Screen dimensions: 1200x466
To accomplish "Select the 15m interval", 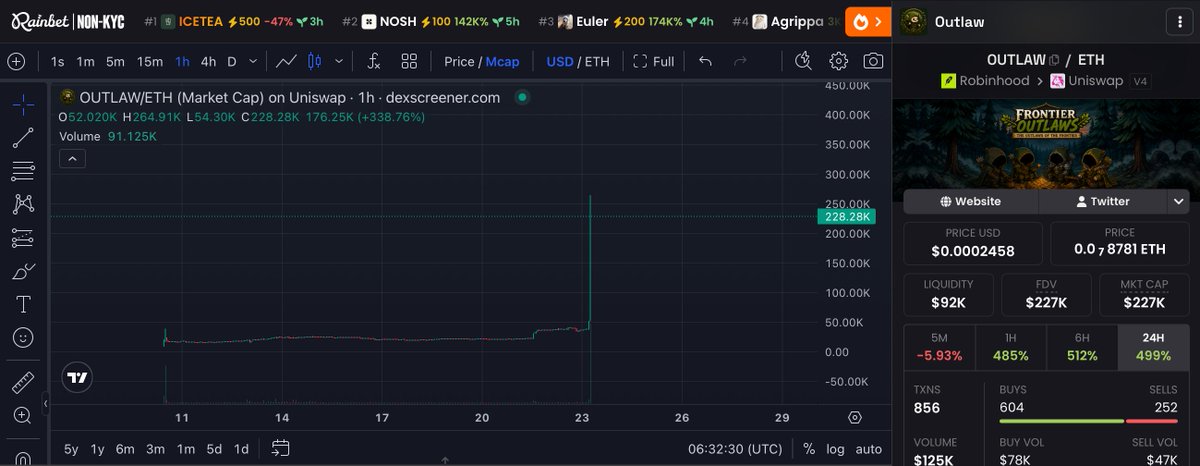I will 150,61.
